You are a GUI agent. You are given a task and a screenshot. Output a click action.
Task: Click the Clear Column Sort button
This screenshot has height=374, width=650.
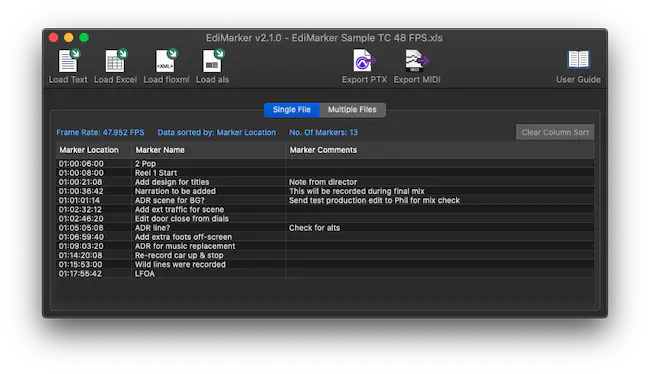point(555,132)
